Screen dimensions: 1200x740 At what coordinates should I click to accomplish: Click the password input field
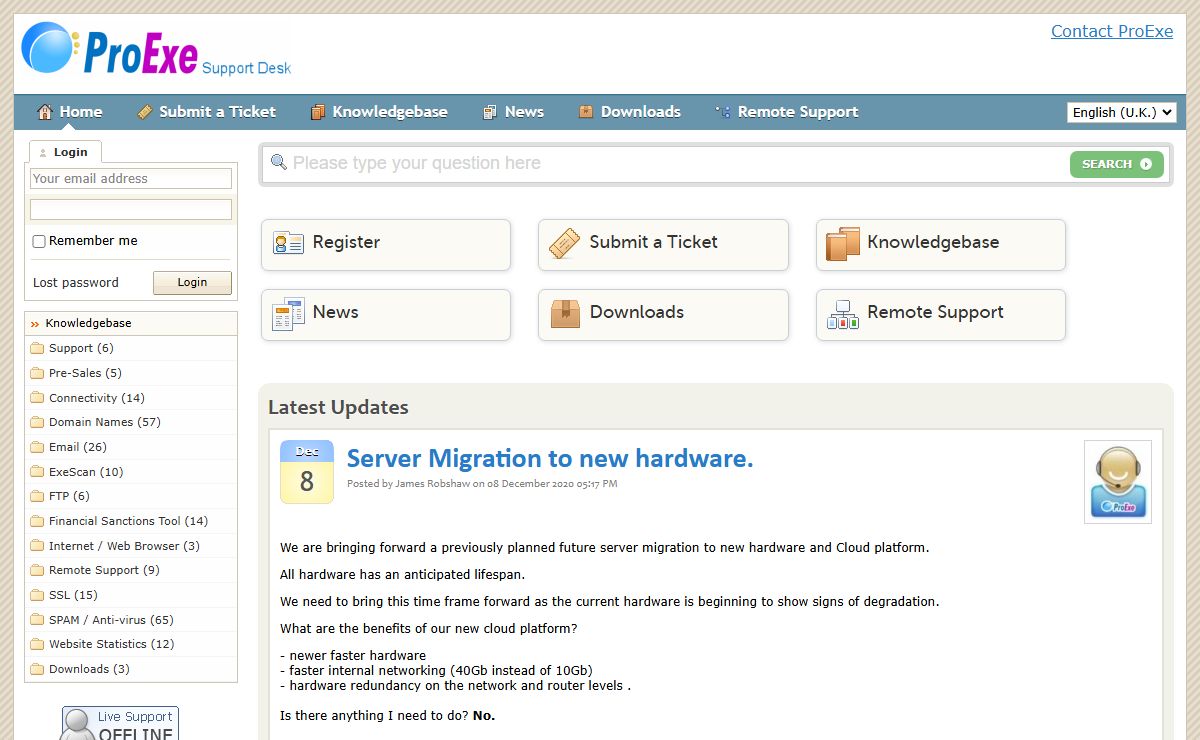[x=131, y=209]
